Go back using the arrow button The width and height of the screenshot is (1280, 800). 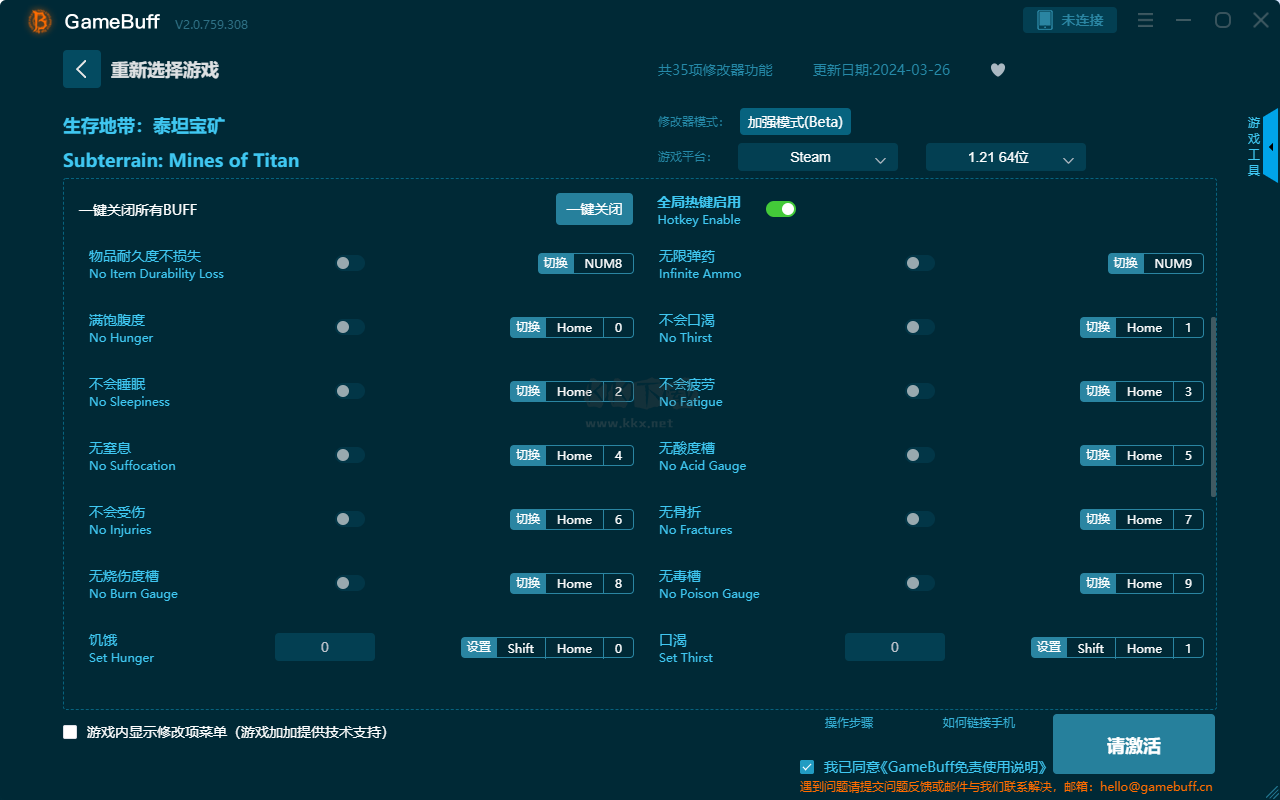point(82,69)
